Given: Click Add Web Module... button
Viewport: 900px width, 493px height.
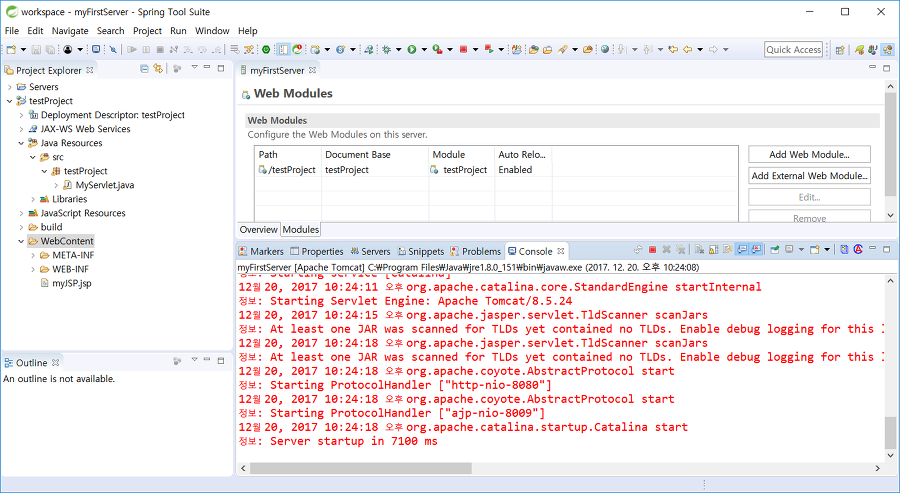Looking at the screenshot, I should pos(809,154).
